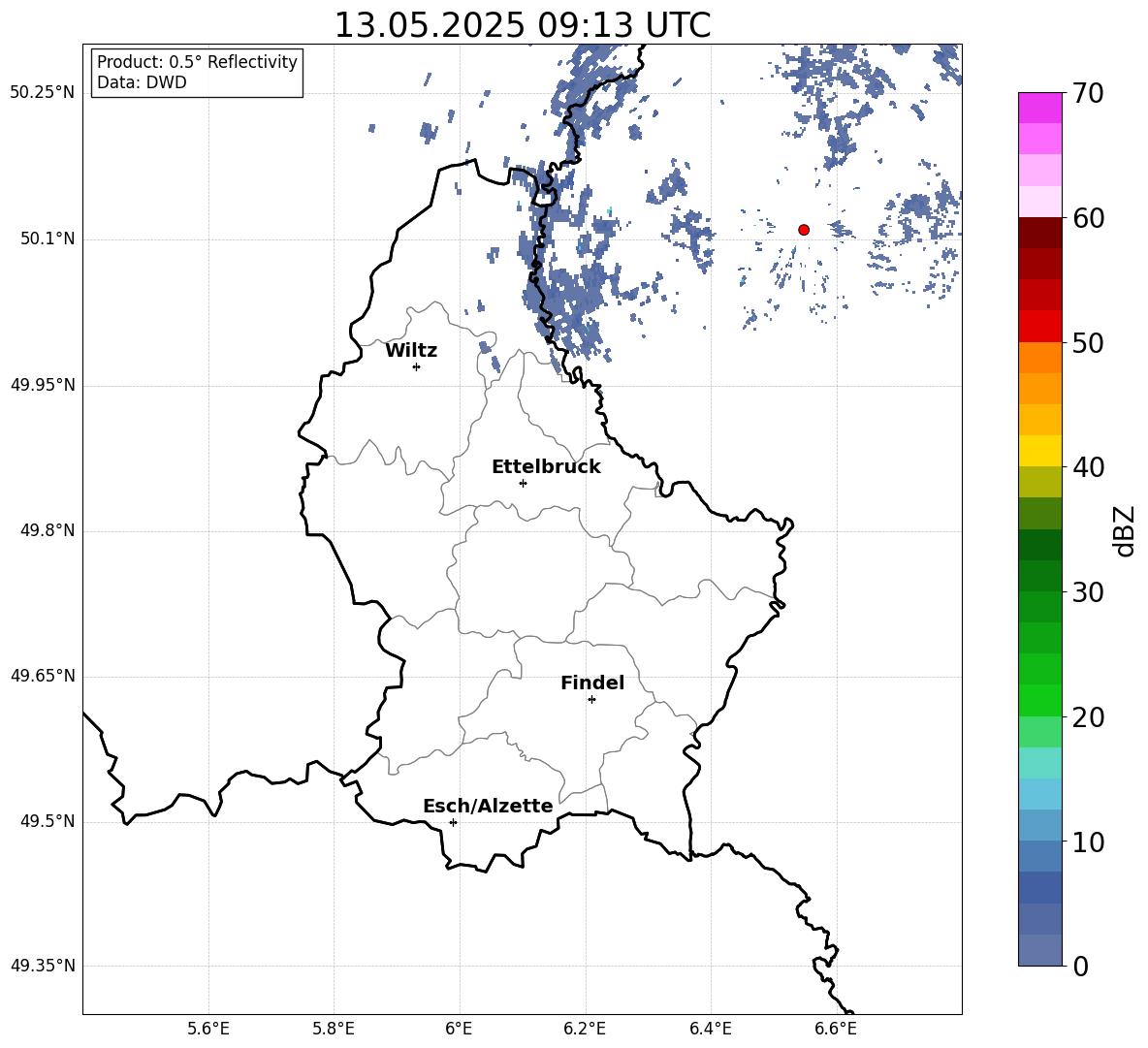Click the 5.8°E longitude label

334,1029
